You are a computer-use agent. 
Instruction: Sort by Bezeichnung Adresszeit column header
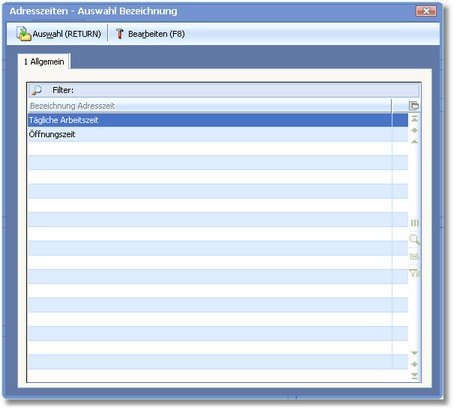tap(210, 106)
